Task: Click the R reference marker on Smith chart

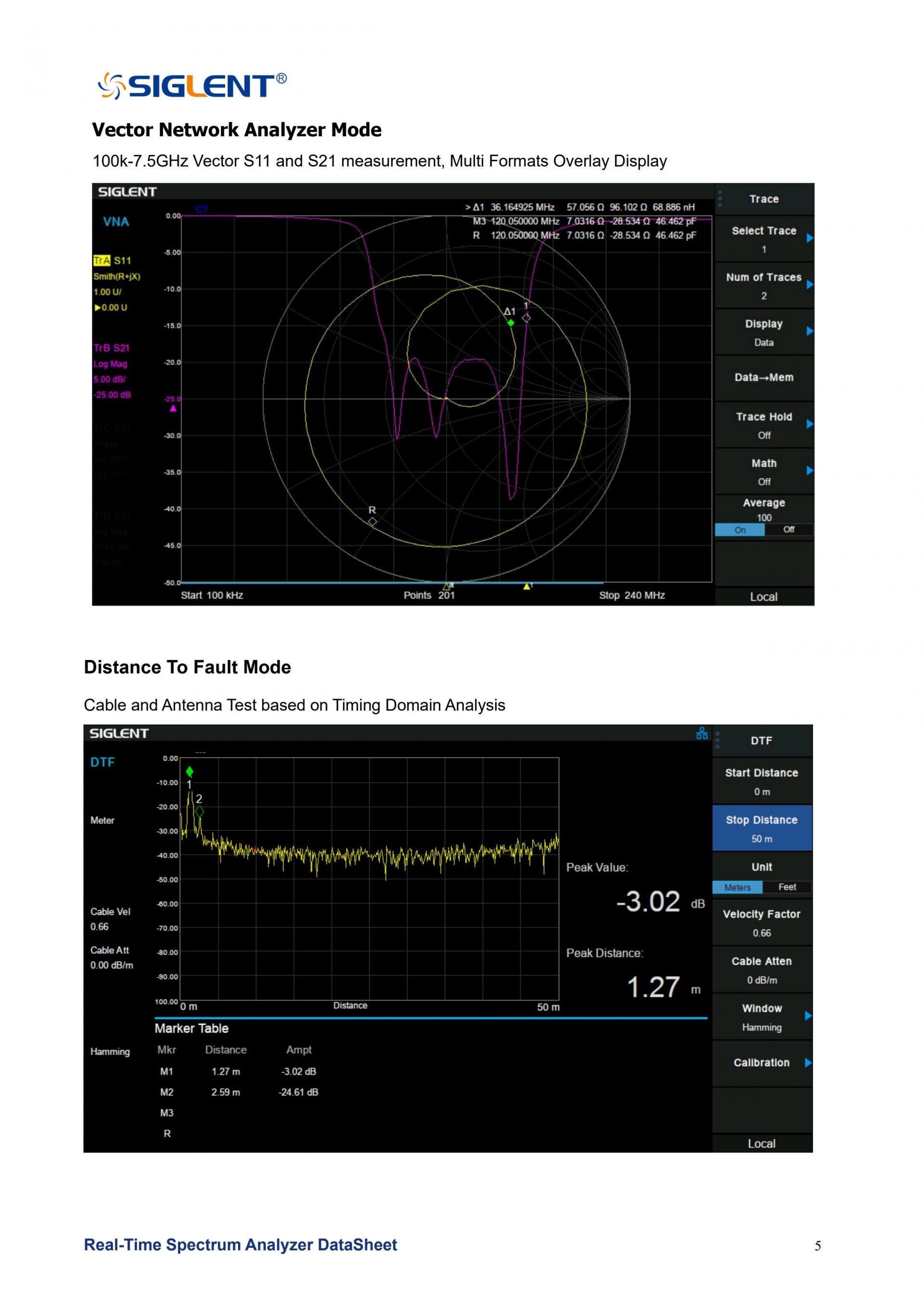Action: 372,521
